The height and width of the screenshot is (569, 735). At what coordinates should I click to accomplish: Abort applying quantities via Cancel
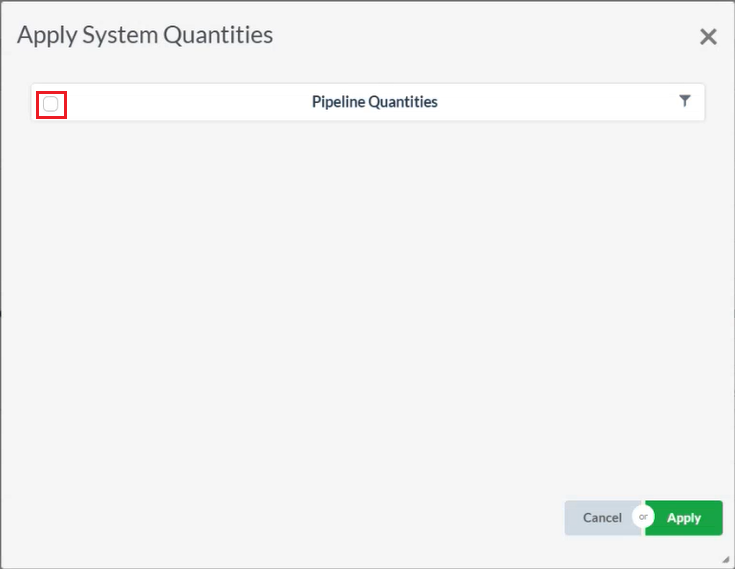pyautogui.click(x=602, y=518)
